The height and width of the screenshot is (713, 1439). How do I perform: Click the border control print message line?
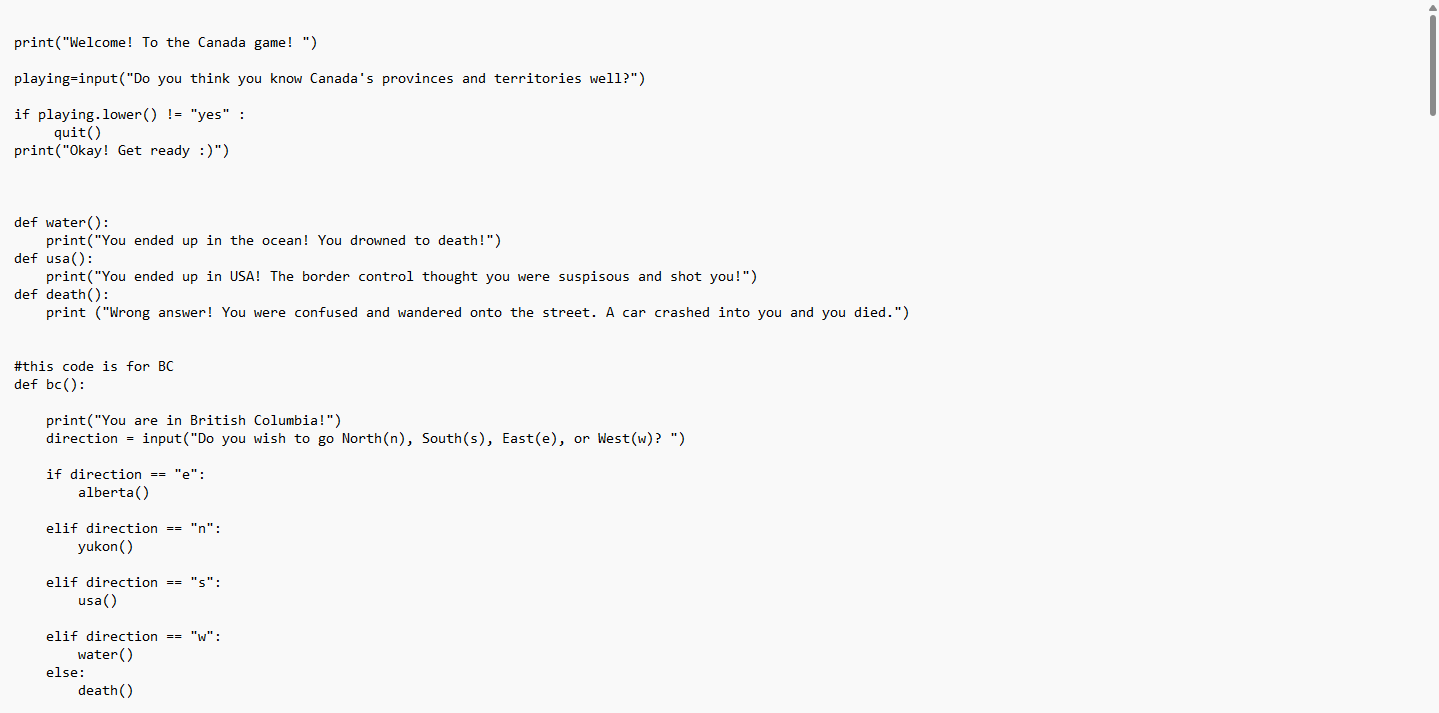(x=401, y=276)
